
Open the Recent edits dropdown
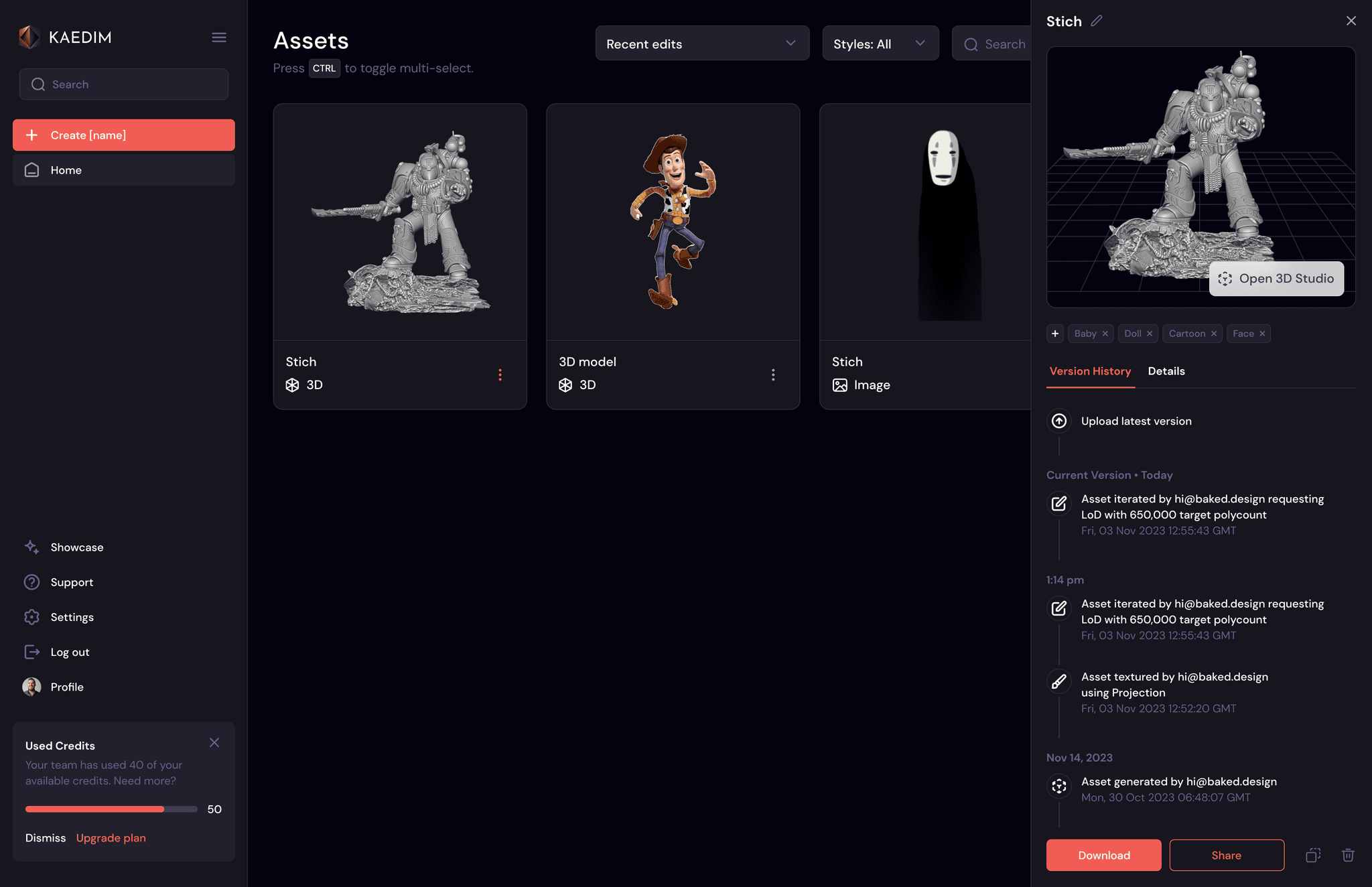point(701,43)
